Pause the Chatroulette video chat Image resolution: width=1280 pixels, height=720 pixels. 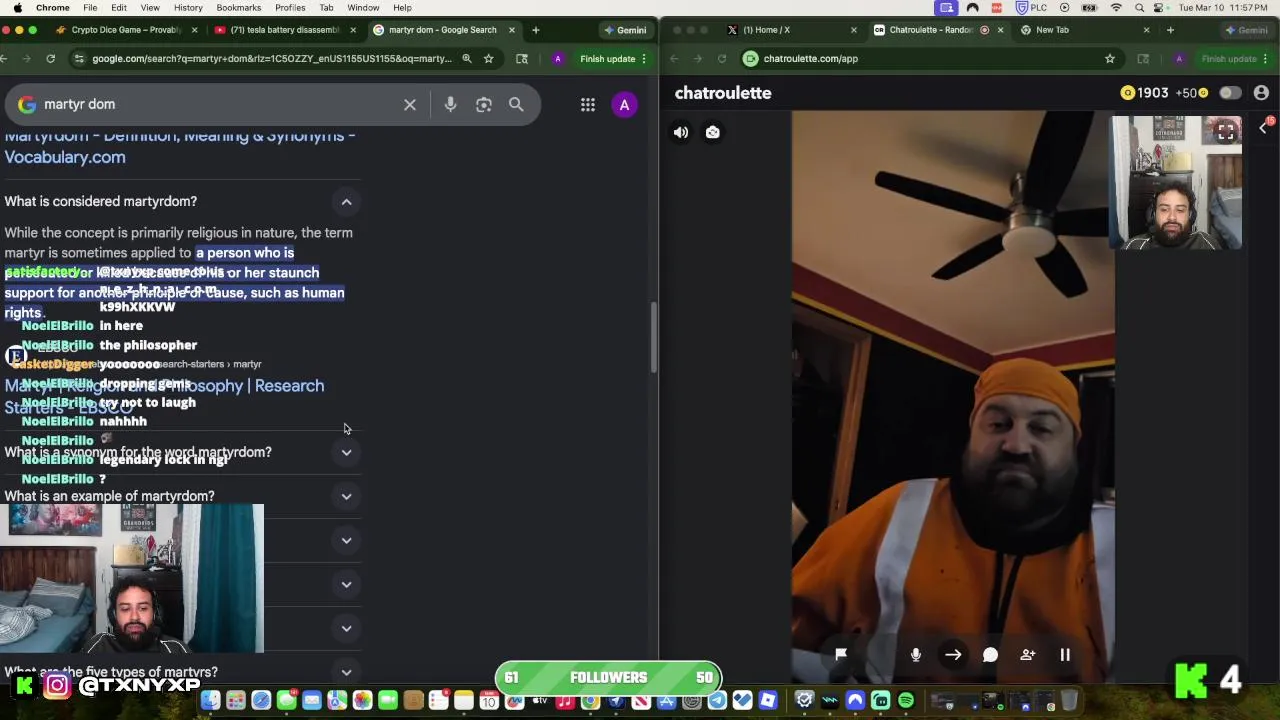pos(1065,655)
